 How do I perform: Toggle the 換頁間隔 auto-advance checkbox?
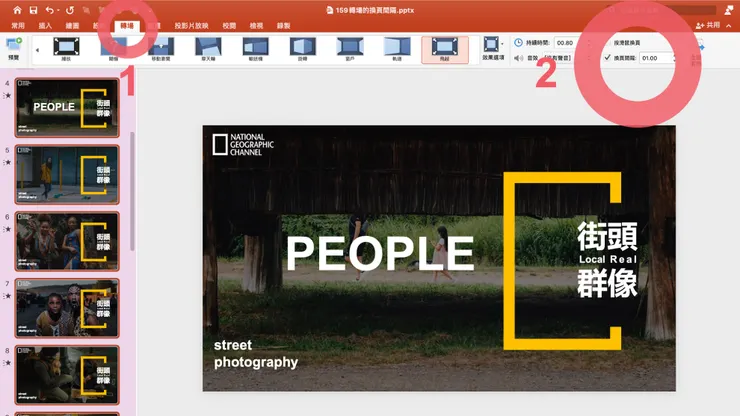(607, 58)
